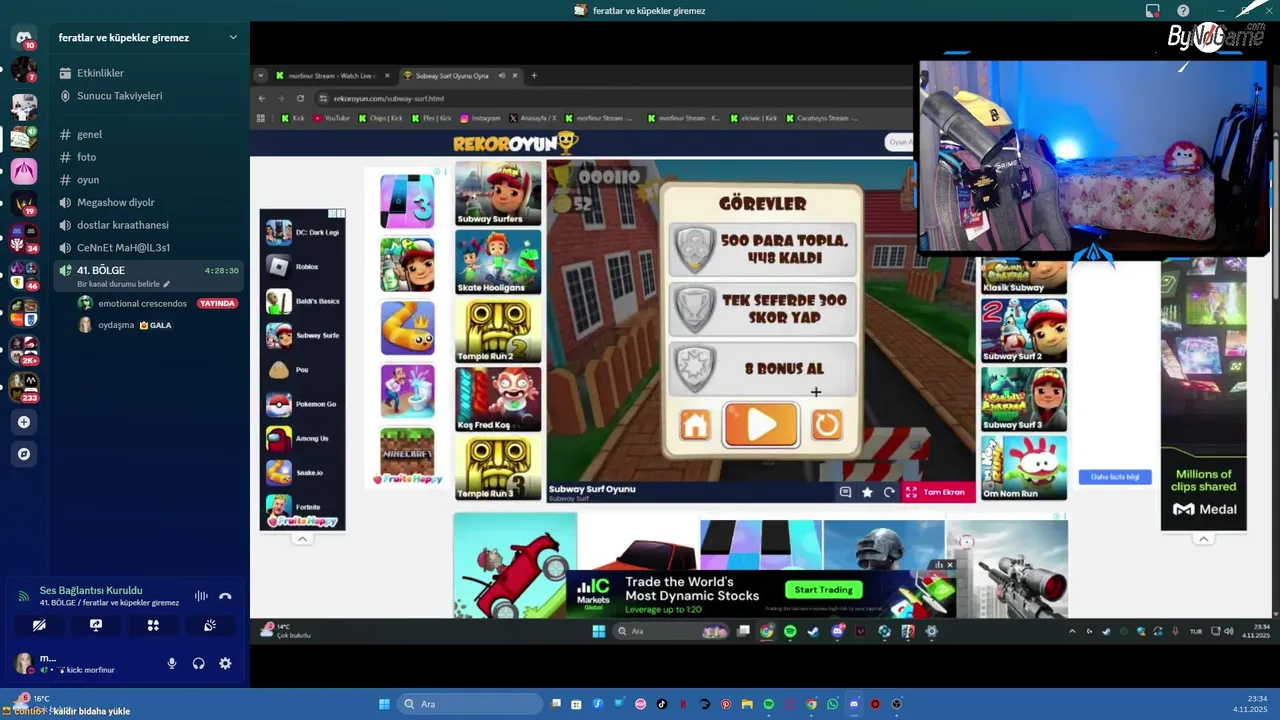Image resolution: width=1280 pixels, height=720 pixels.
Task: Open the Temple Run 2 game thumbnail
Action: pos(498,330)
